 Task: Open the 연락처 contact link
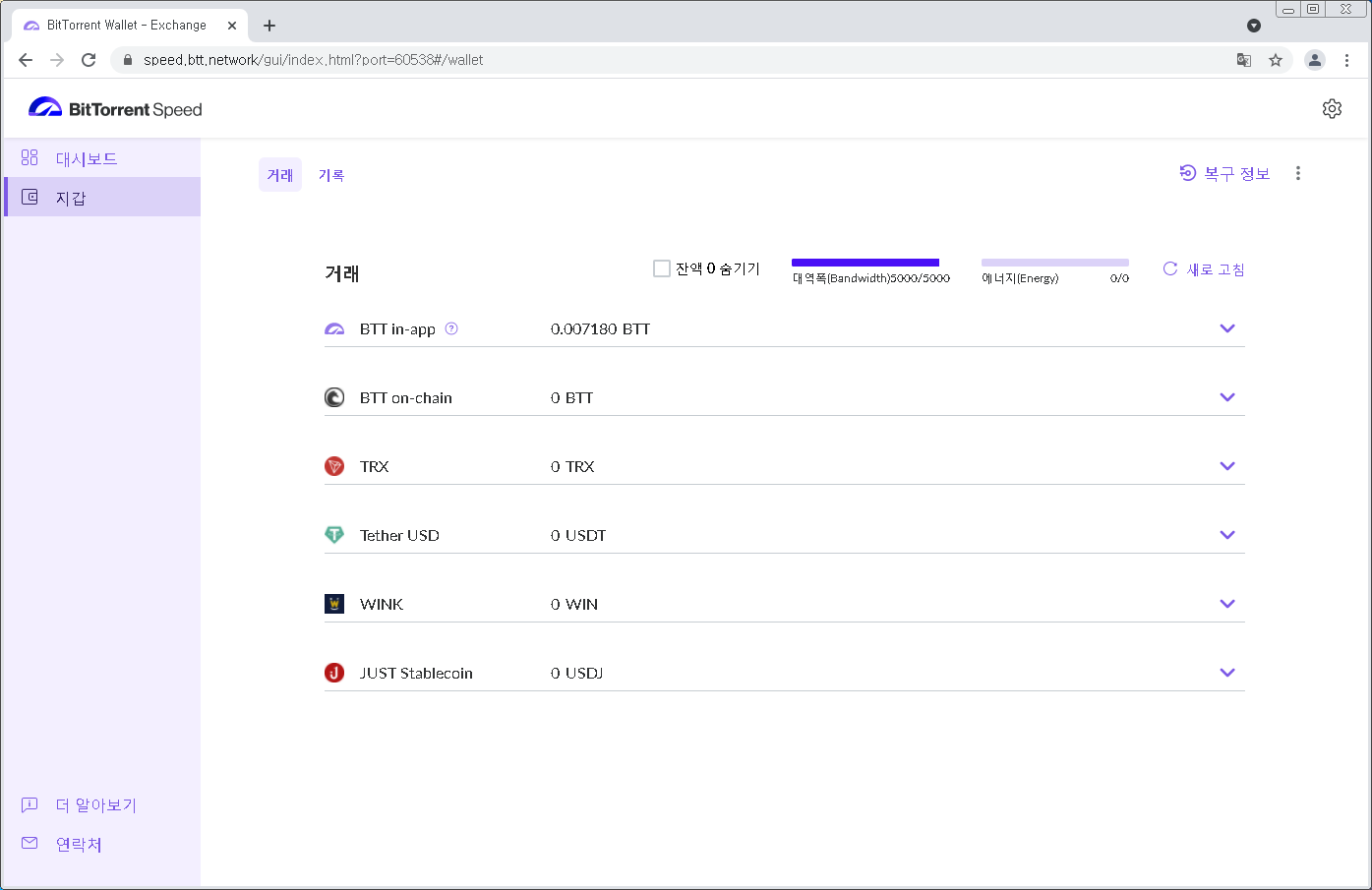click(x=79, y=845)
